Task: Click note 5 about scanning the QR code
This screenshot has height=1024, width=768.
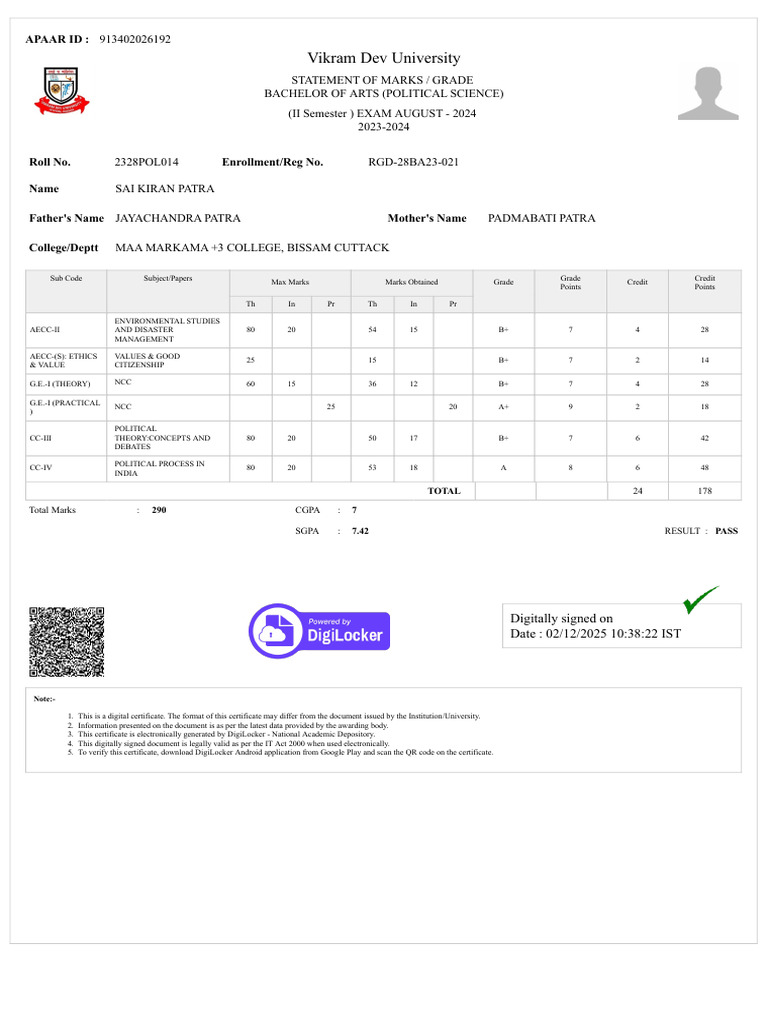Action: 285,752
